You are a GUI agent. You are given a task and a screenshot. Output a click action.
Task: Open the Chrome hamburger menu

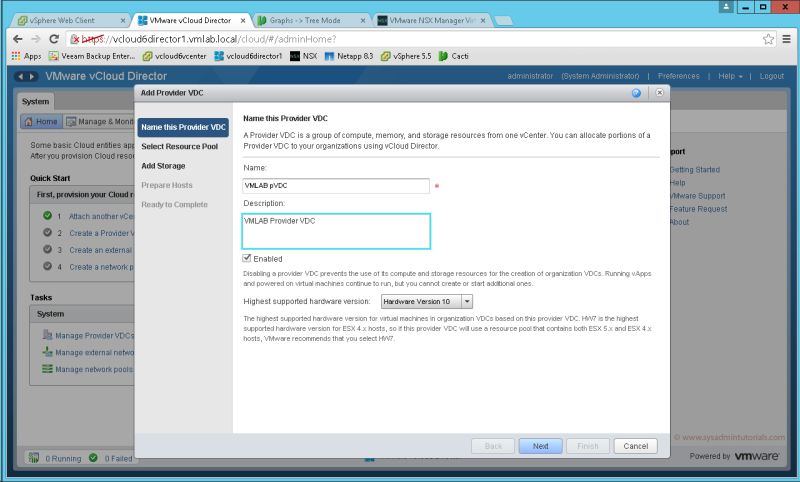pyautogui.click(x=786, y=39)
